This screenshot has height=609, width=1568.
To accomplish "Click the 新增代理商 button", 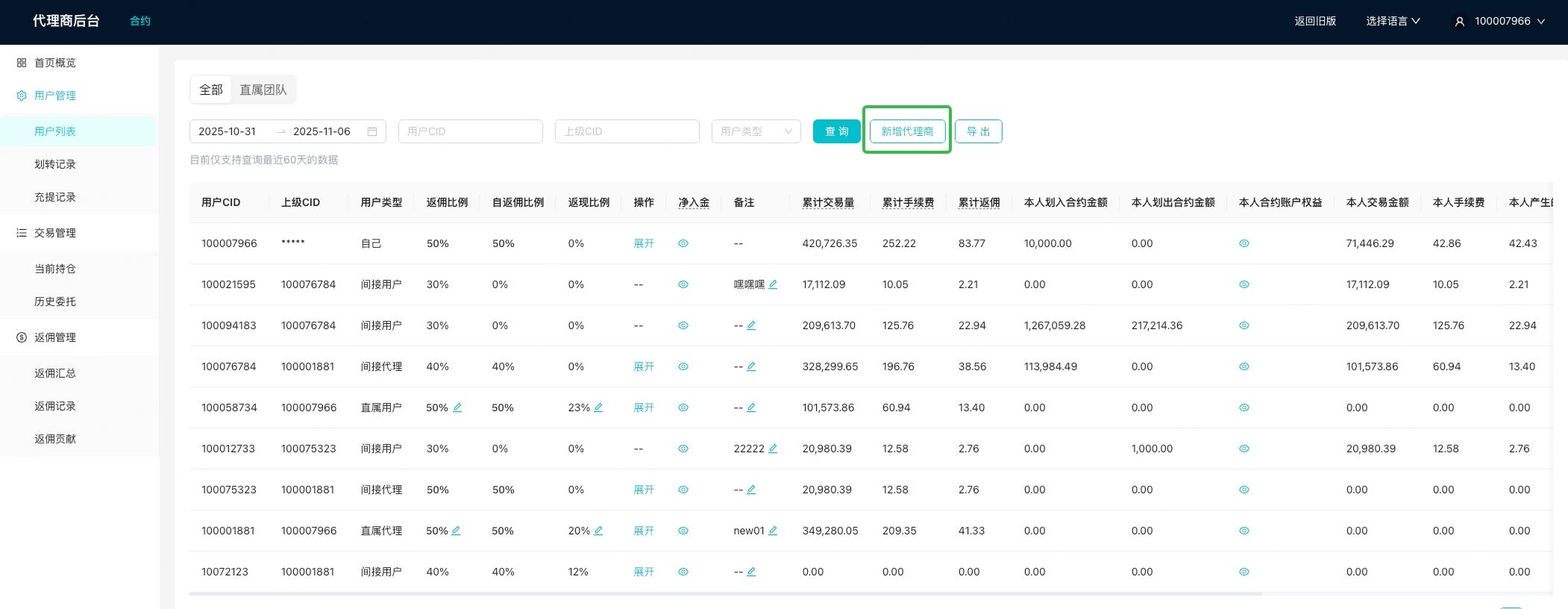I will point(907,131).
